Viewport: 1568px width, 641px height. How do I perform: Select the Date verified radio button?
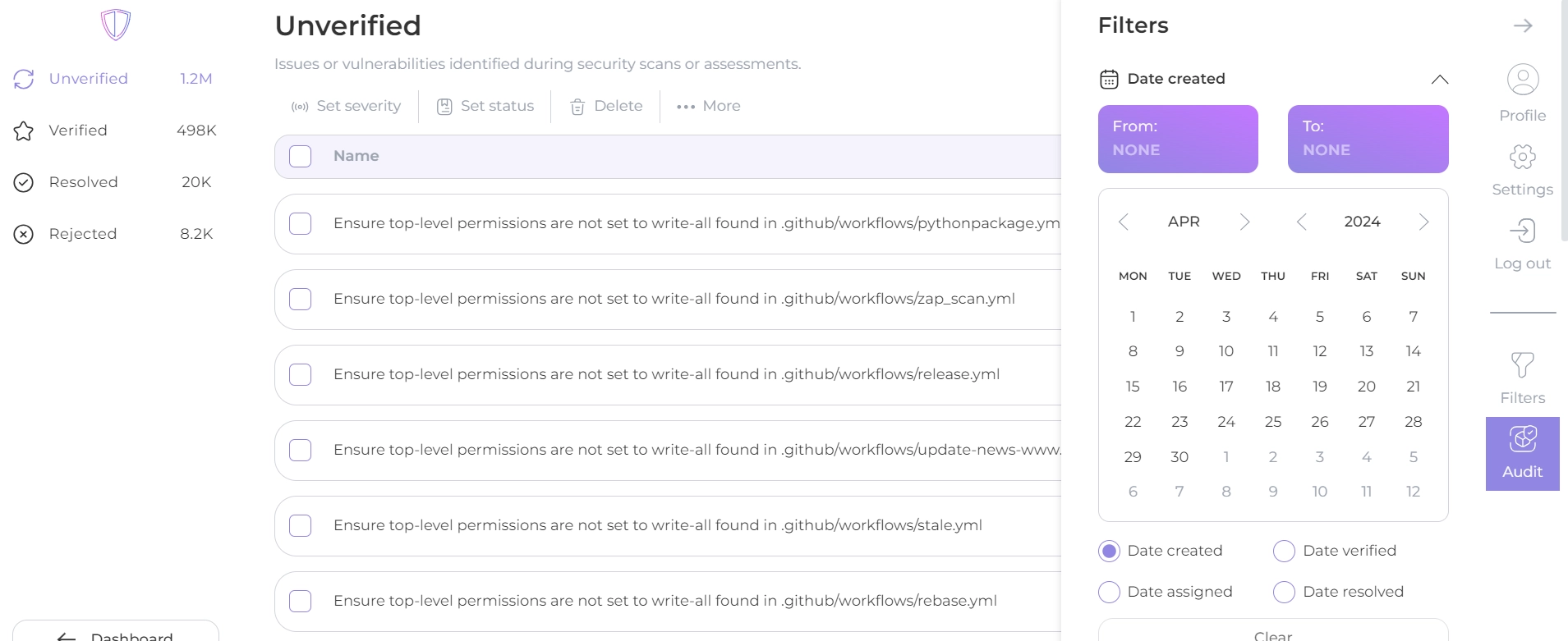tap(1284, 552)
